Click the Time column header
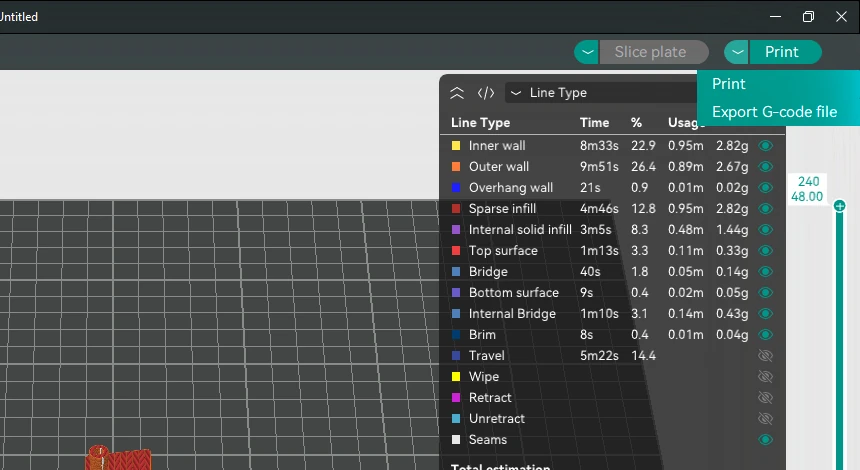Viewport: 860px width, 470px height. pos(594,123)
